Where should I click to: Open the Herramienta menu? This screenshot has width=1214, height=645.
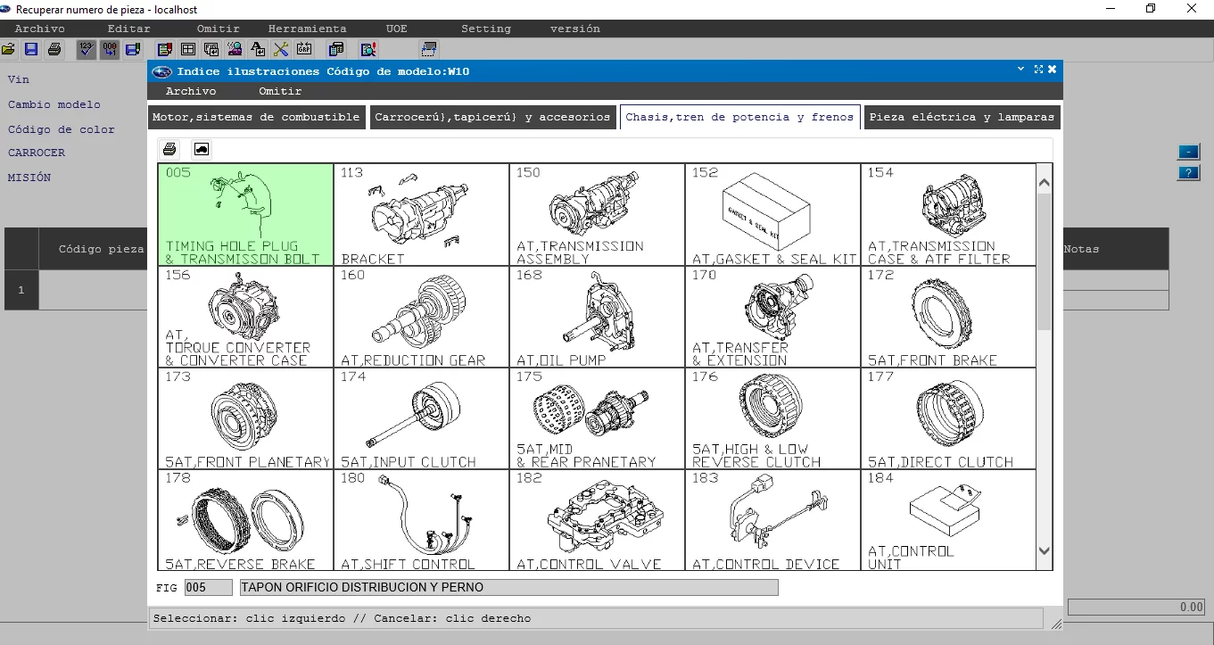click(307, 29)
